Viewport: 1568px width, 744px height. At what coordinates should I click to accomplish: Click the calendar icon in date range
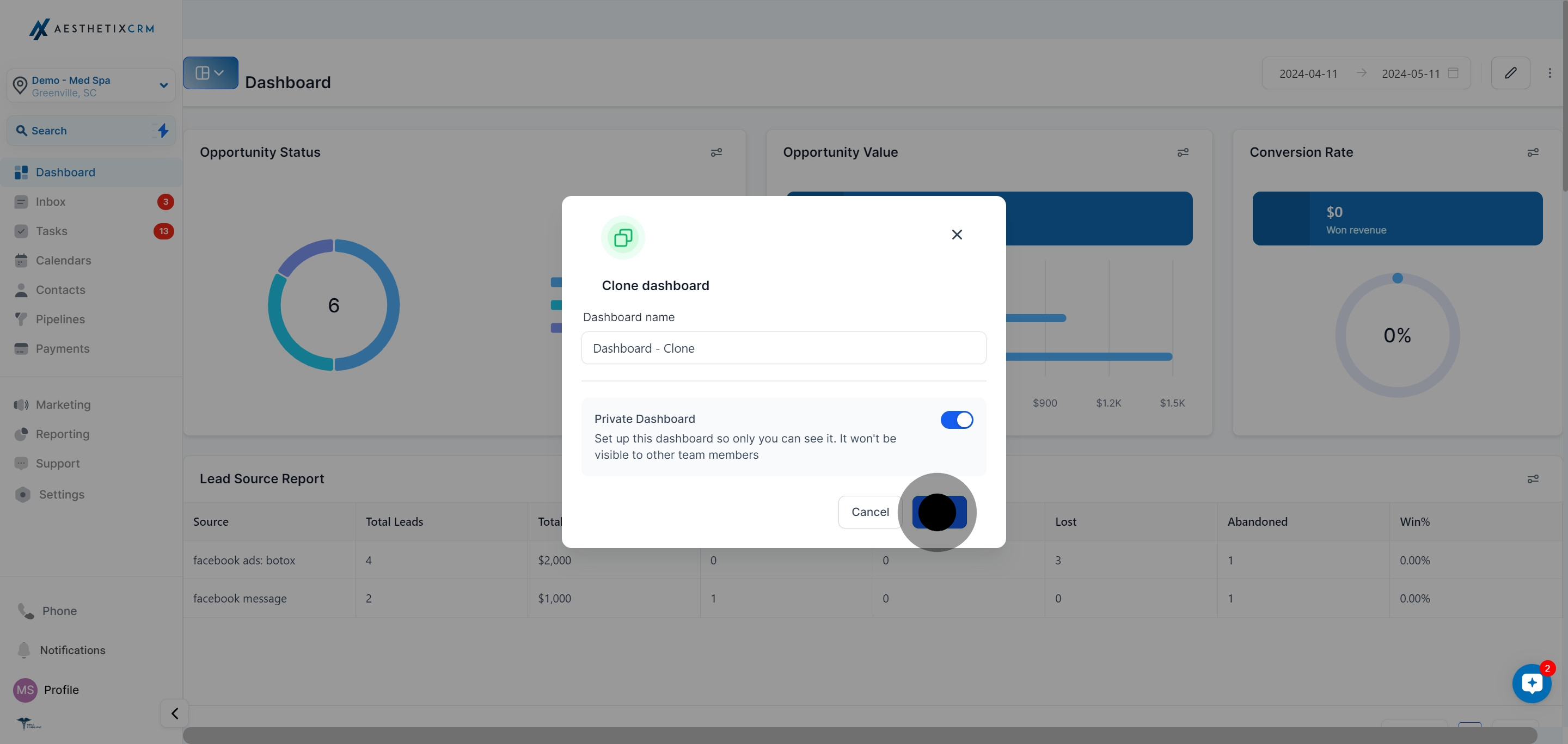[x=1453, y=73]
